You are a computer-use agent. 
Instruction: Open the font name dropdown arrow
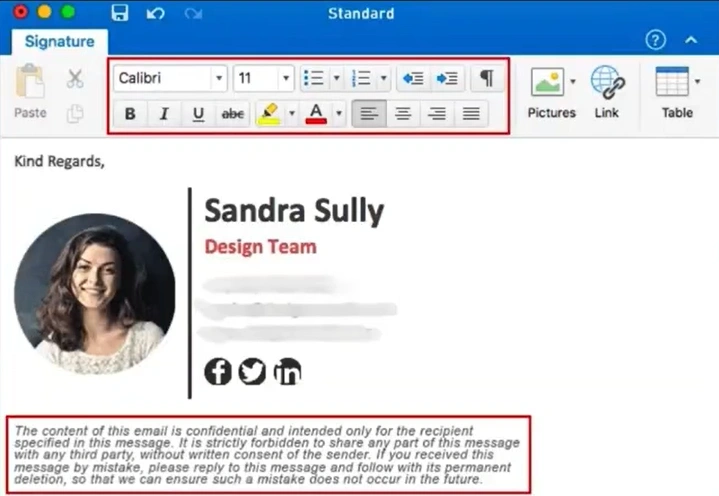219,78
